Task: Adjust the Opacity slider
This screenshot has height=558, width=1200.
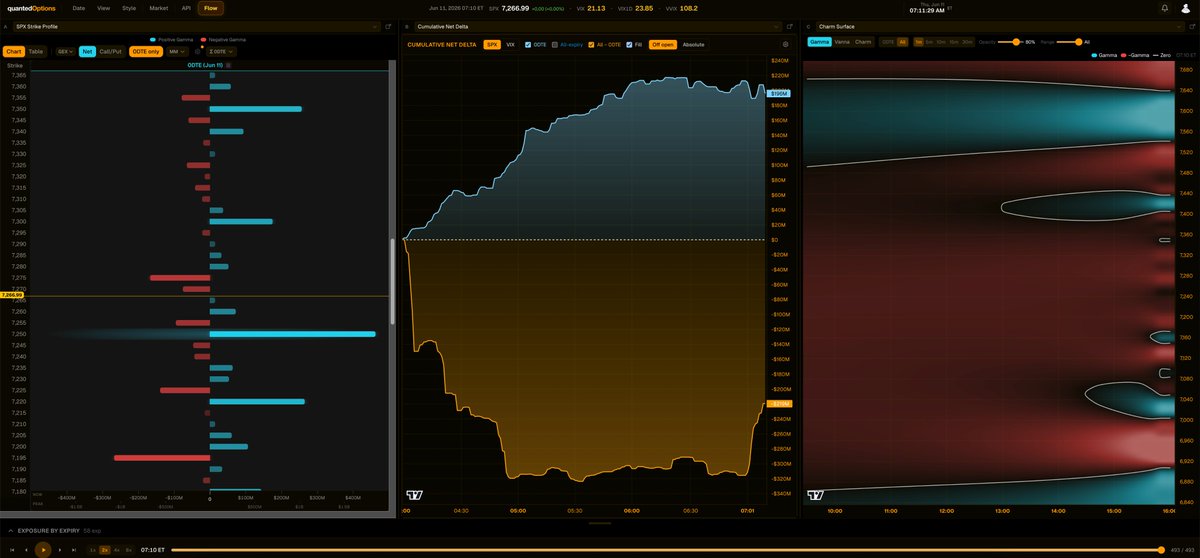Action: coord(1008,42)
